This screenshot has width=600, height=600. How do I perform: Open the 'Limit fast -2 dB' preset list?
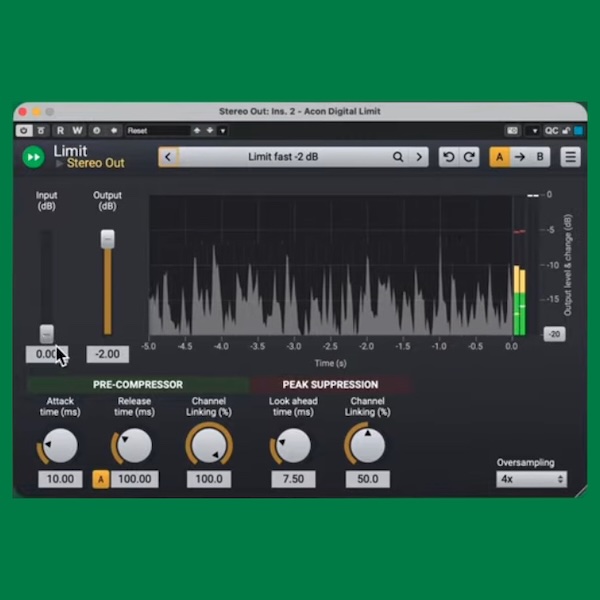click(283, 157)
